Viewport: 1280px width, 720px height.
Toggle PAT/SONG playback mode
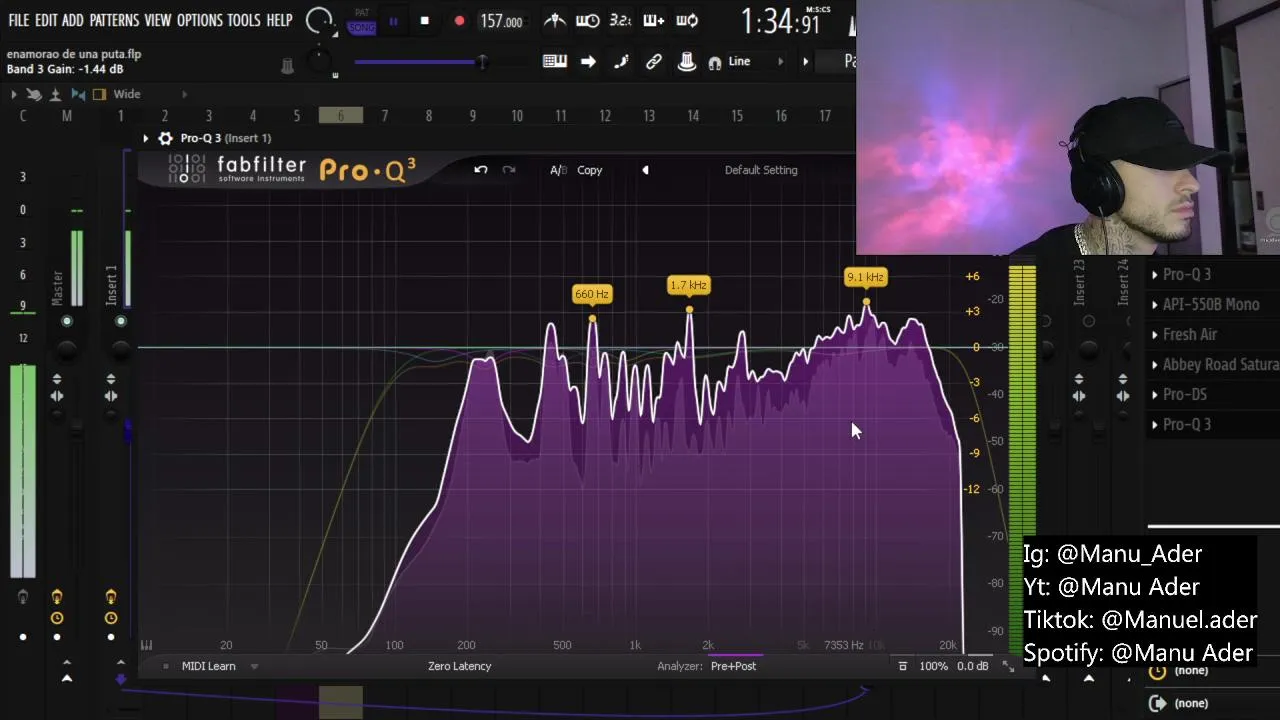(x=362, y=21)
